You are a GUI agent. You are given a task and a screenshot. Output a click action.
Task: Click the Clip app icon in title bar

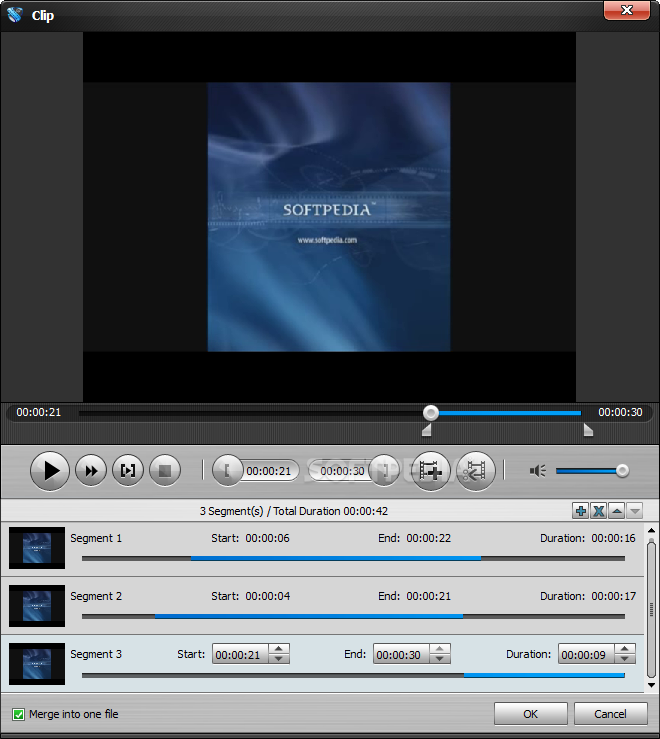click(x=15, y=15)
